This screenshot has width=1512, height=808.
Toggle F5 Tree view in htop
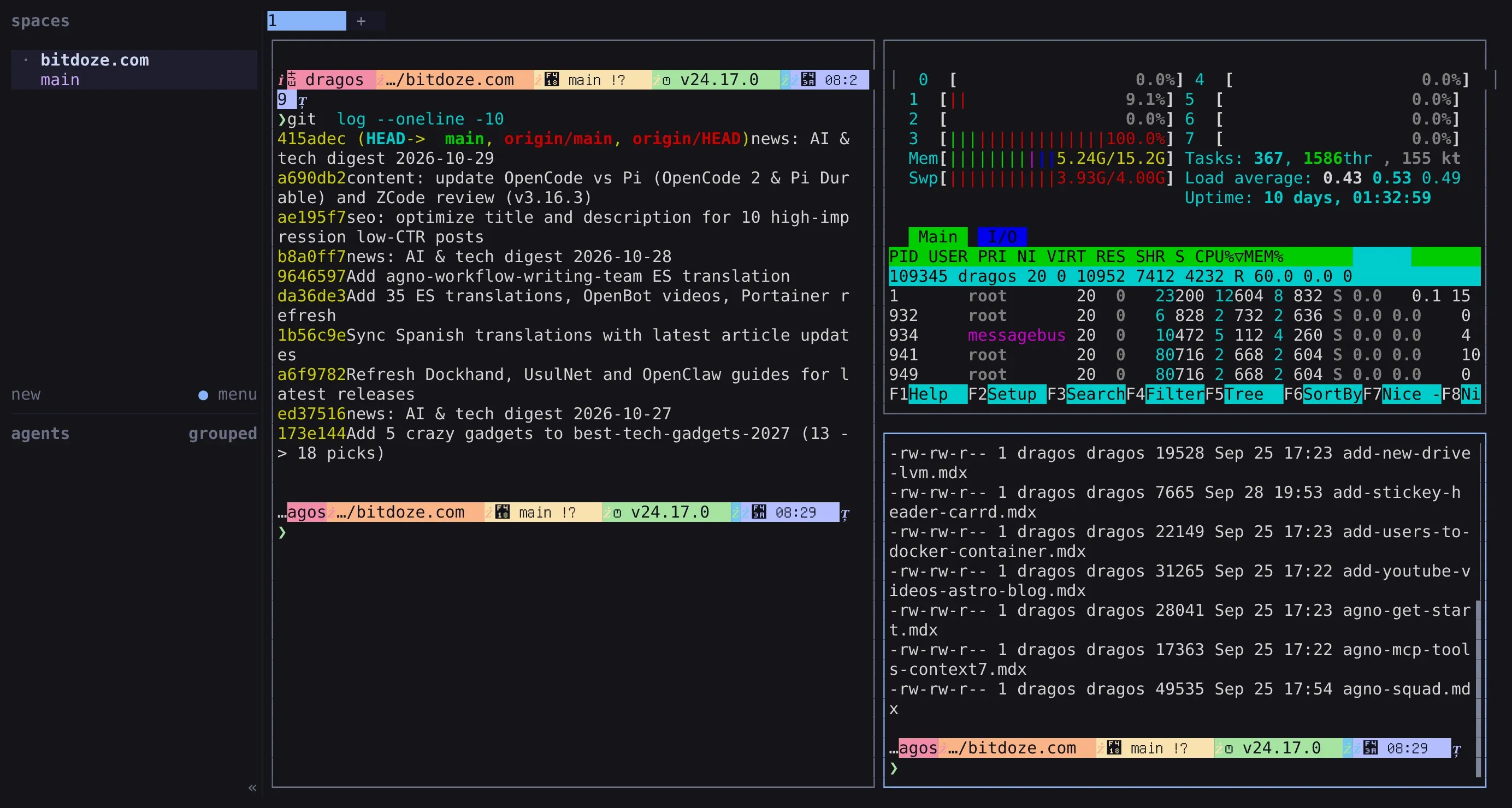[x=1244, y=394]
